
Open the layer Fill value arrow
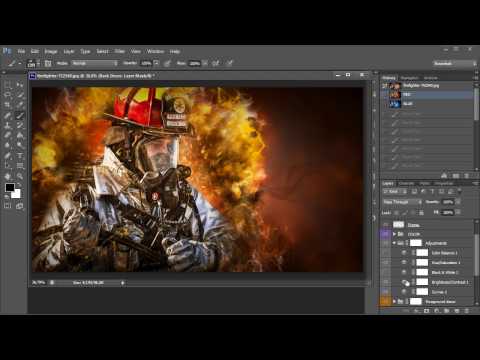[458, 212]
